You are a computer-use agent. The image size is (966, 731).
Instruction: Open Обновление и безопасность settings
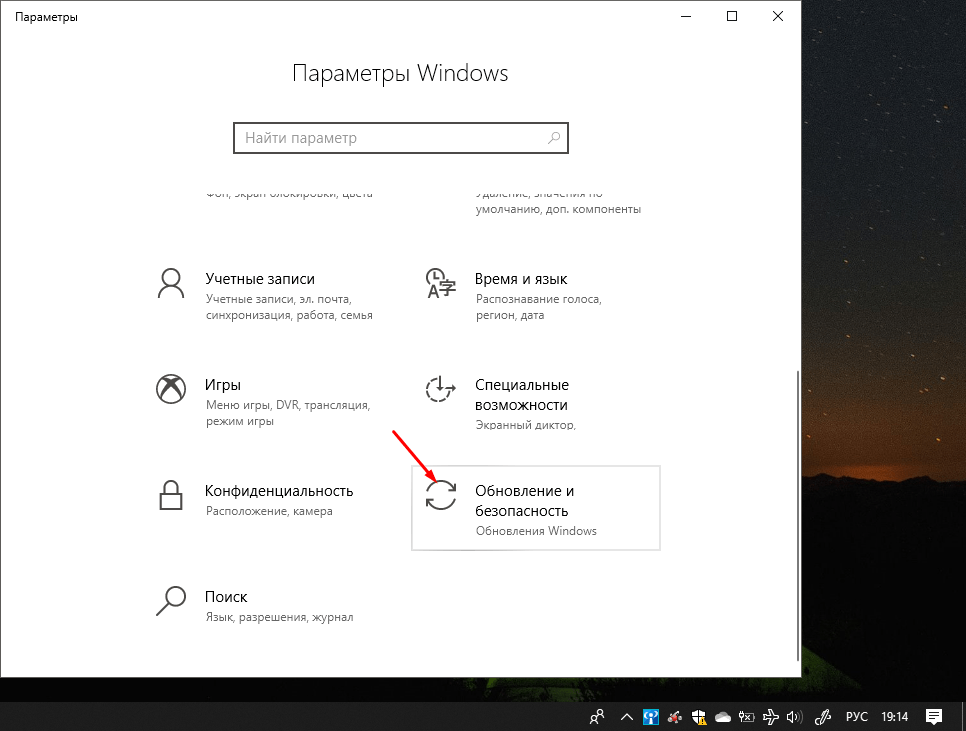tap(535, 507)
